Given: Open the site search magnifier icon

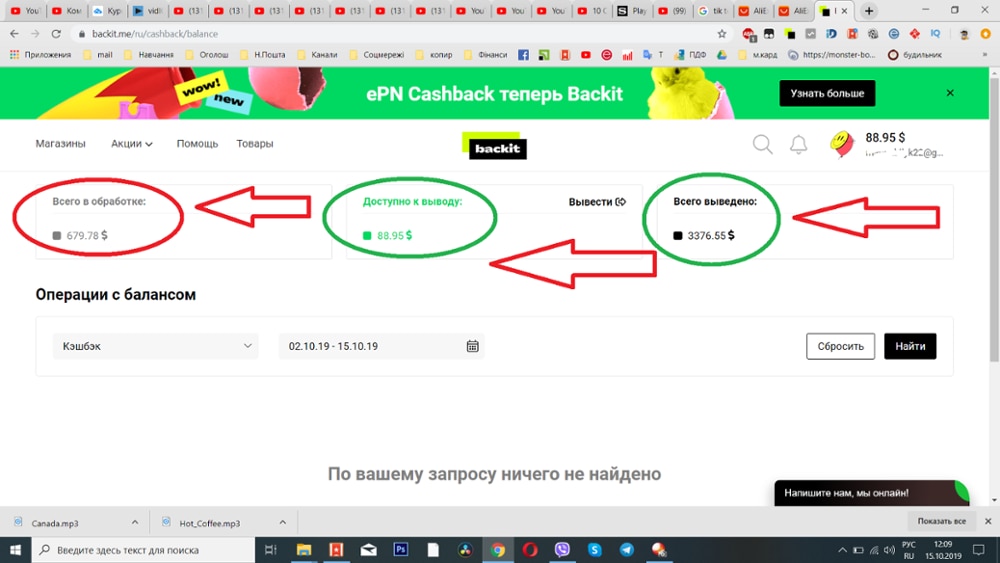Looking at the screenshot, I should pyautogui.click(x=762, y=145).
